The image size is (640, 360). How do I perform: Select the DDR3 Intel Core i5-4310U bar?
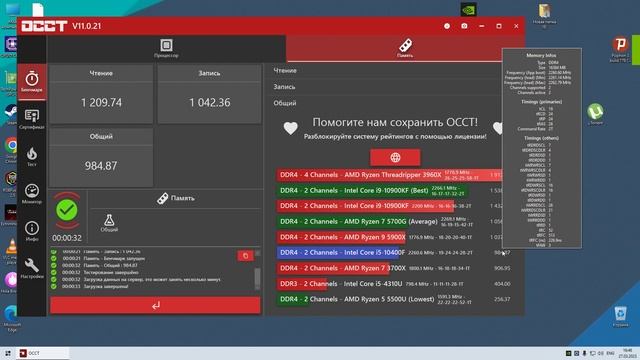coord(302,283)
